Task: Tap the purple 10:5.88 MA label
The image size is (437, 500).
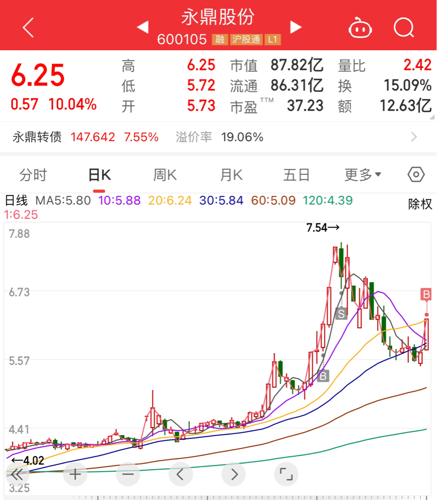Action: tap(119, 201)
